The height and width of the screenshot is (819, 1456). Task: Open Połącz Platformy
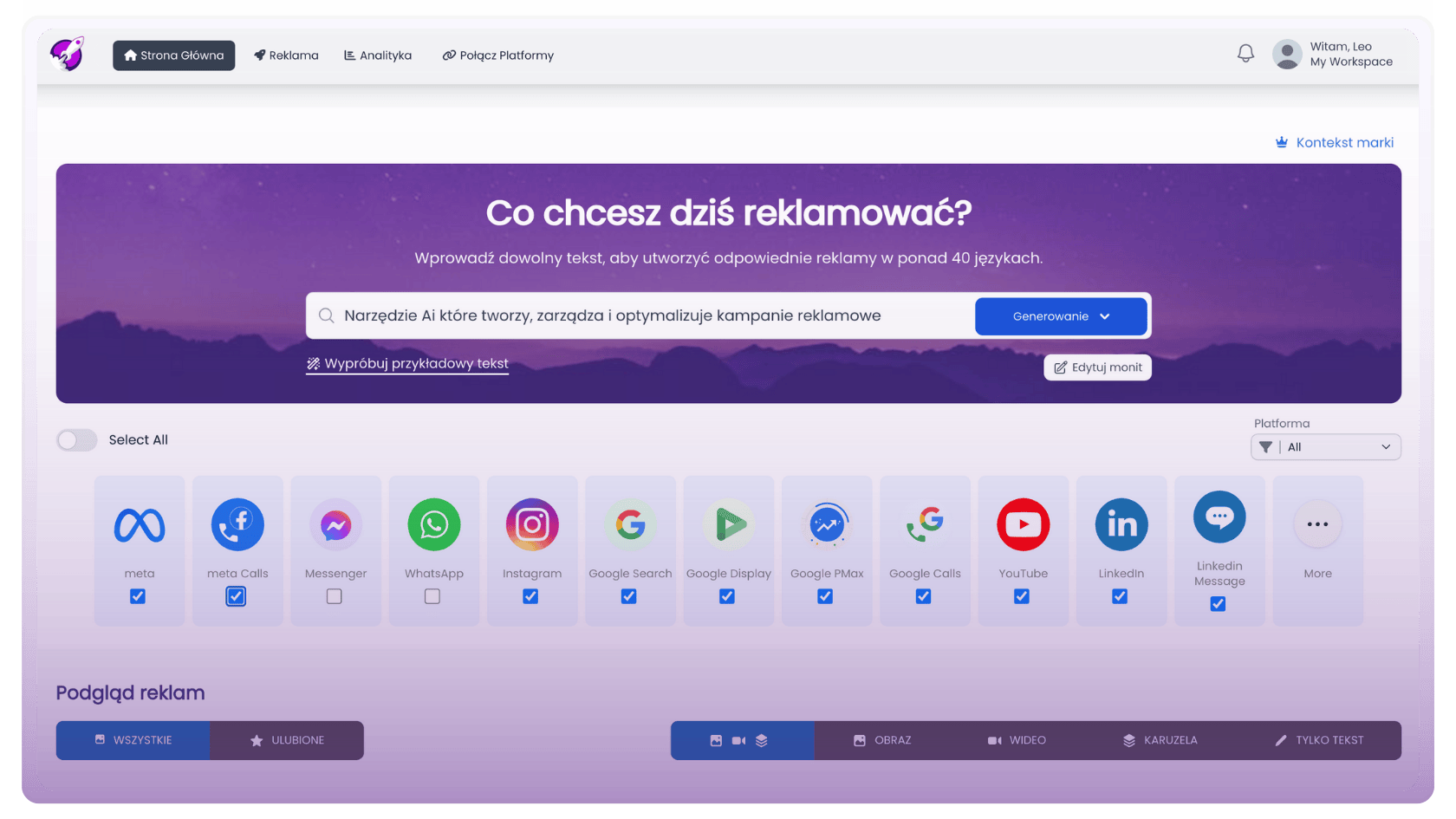(498, 55)
